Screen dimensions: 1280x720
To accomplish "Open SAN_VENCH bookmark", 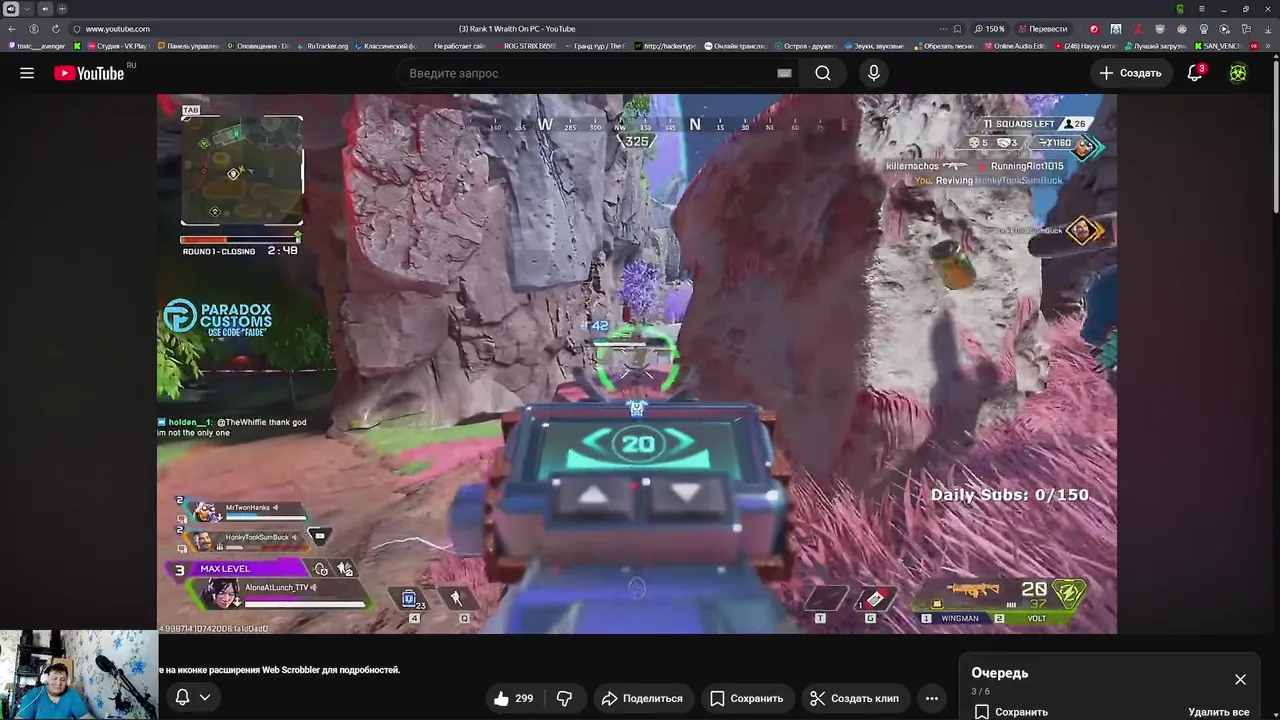I will [x=1217, y=46].
